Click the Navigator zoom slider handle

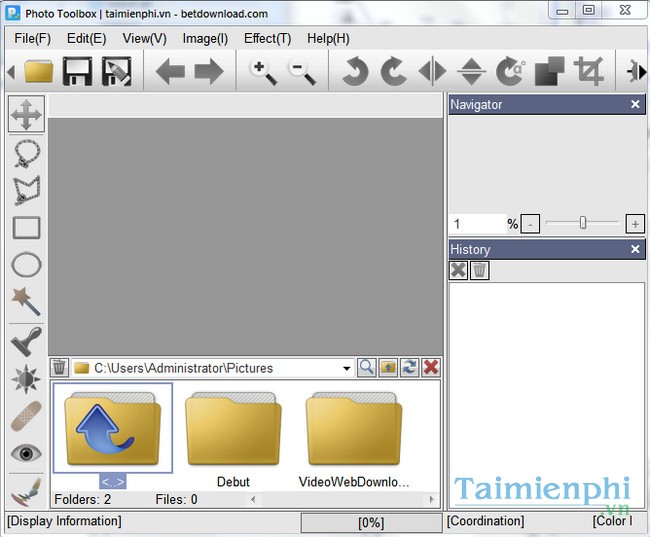(x=583, y=223)
